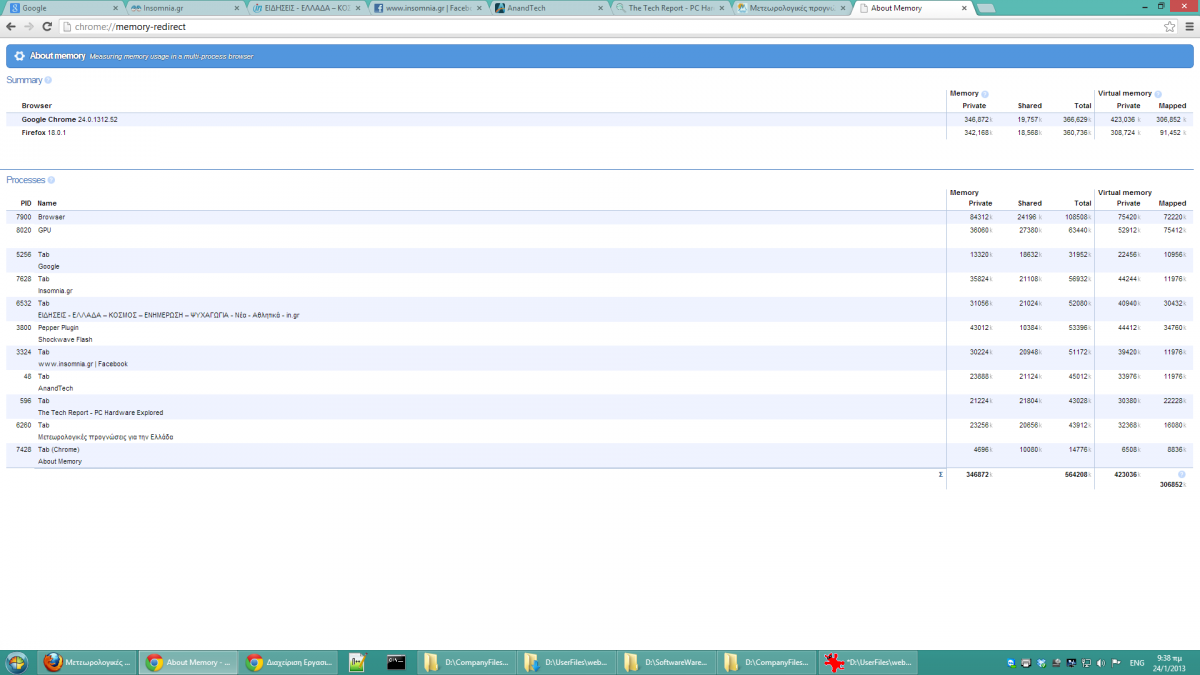Image resolution: width=1200 pixels, height=675 pixels.
Task: Click the AnandTech process row label
Action: click(55, 388)
